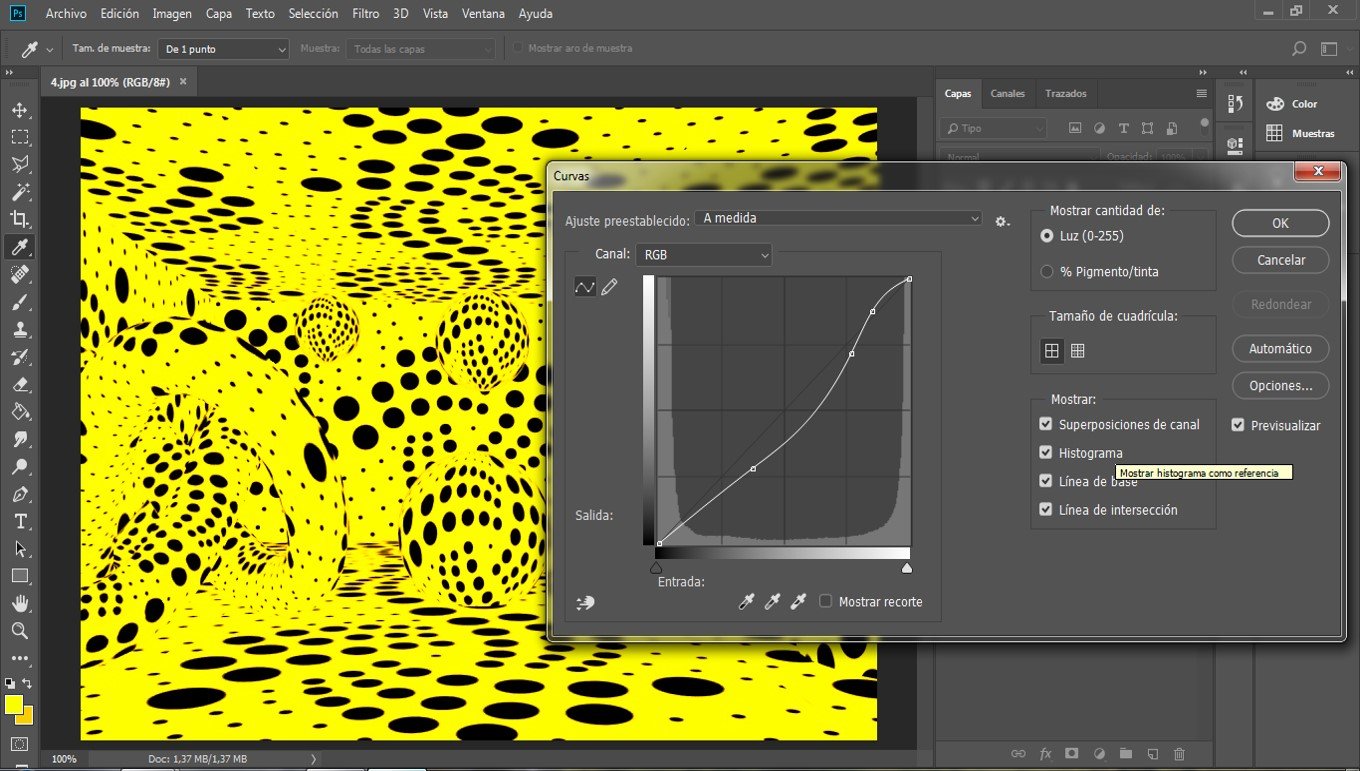Select Luz (0-255) radio option
This screenshot has height=771, width=1360.
pyautogui.click(x=1047, y=236)
